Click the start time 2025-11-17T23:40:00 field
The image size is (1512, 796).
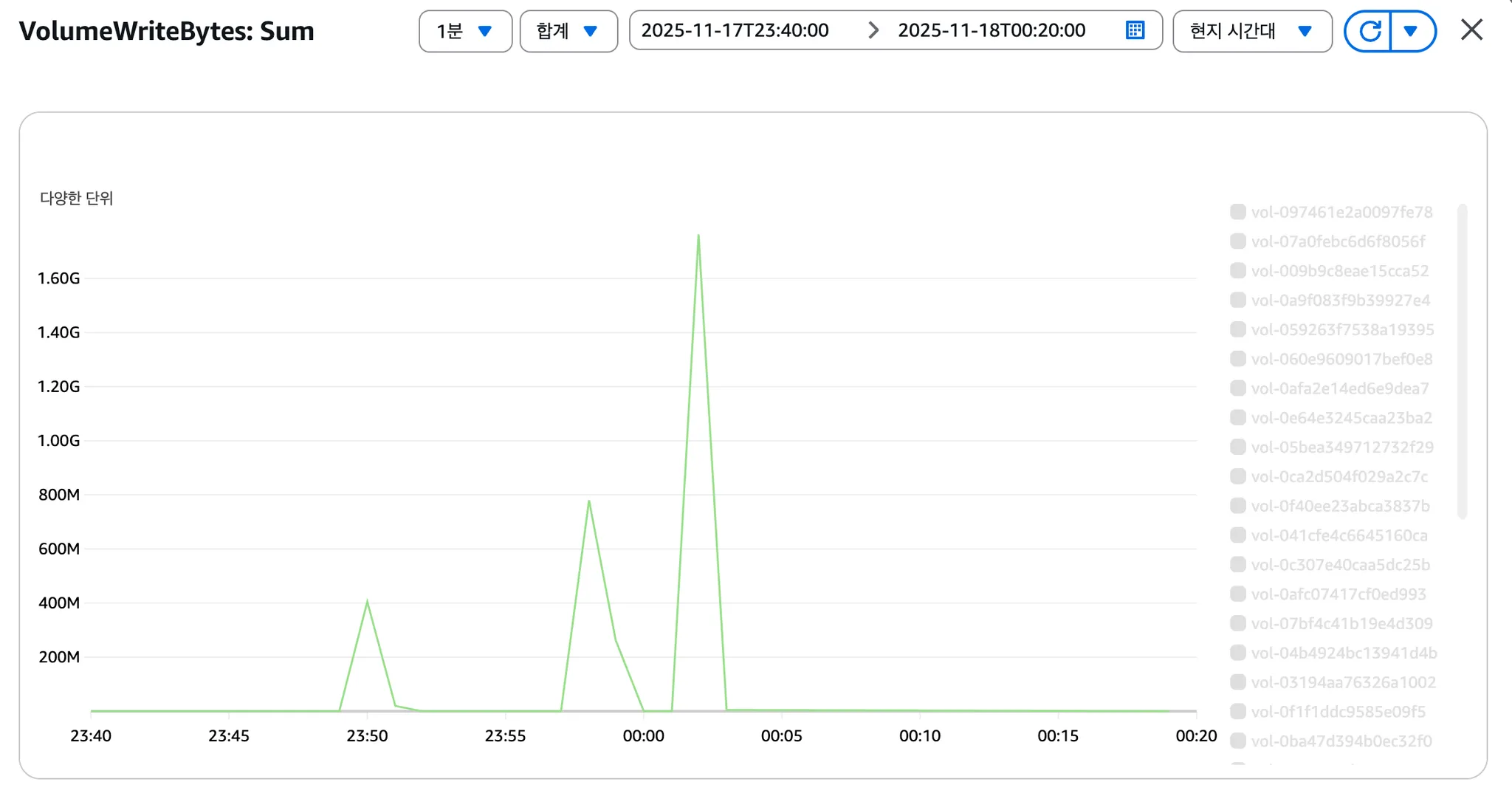click(735, 30)
